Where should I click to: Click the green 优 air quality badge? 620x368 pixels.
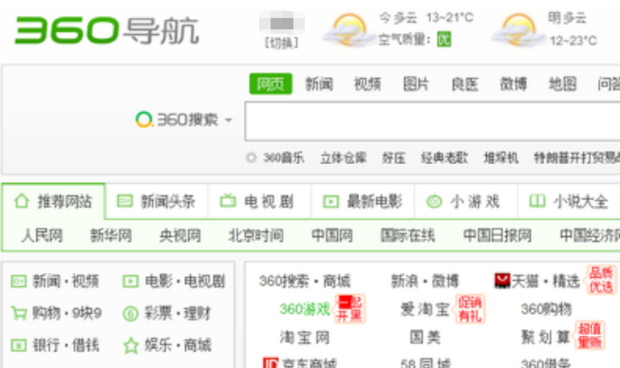(444, 40)
